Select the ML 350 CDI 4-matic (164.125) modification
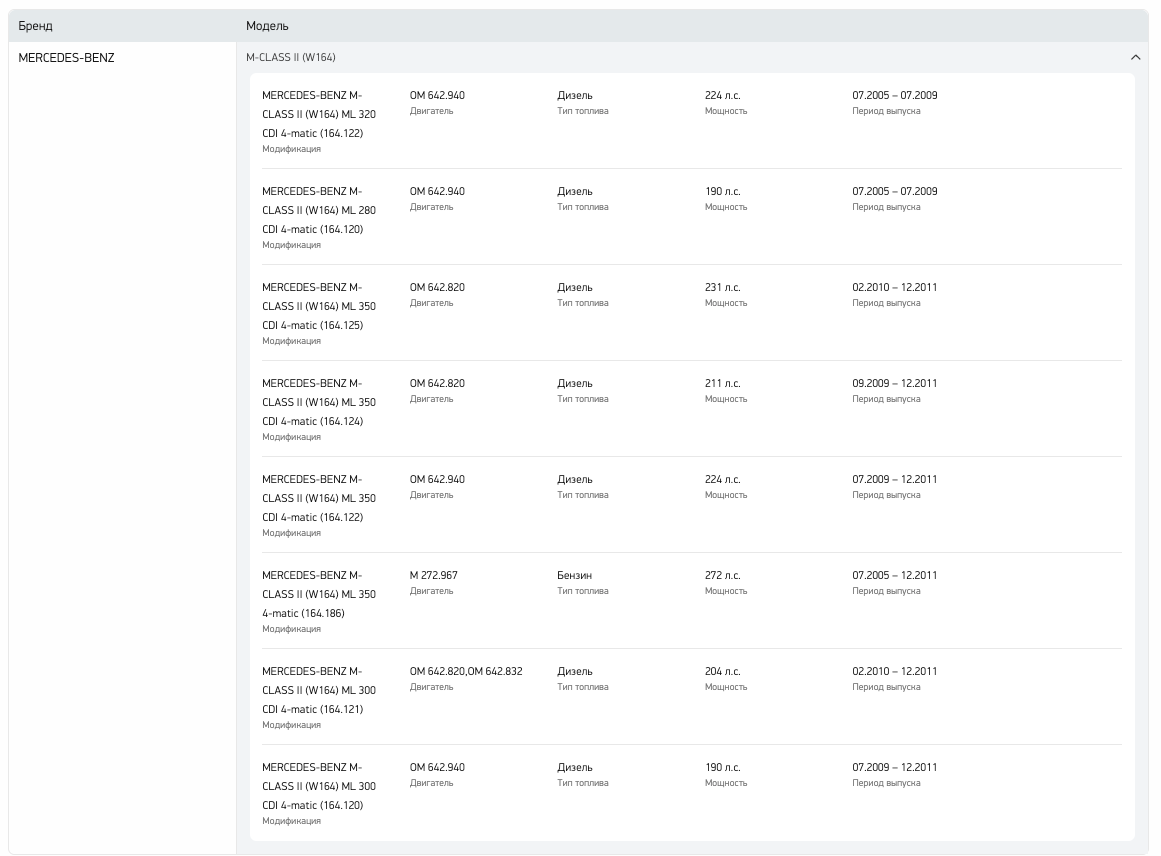1161x856 pixels. [319, 306]
